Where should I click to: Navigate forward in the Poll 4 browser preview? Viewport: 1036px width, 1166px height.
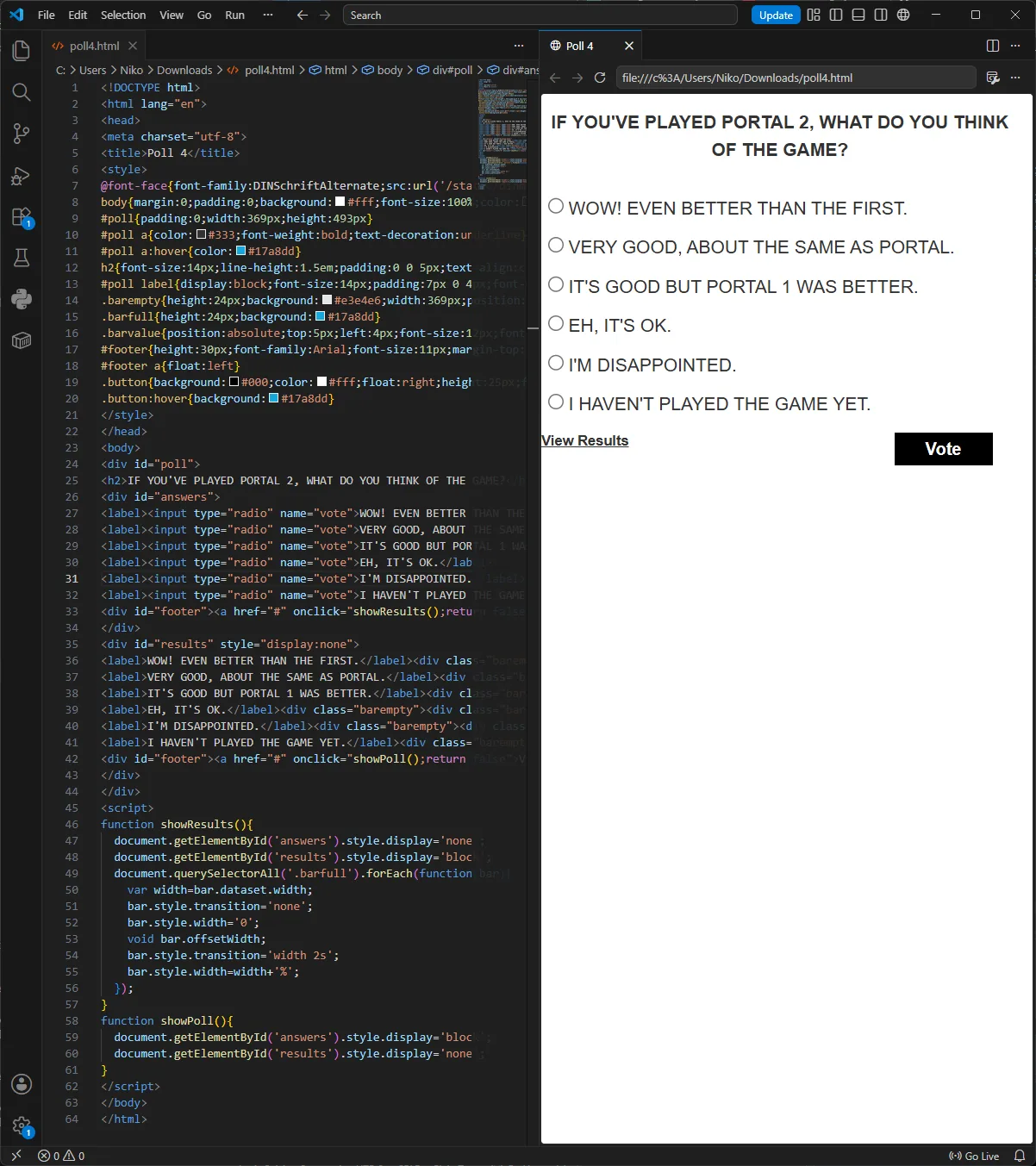click(x=577, y=78)
